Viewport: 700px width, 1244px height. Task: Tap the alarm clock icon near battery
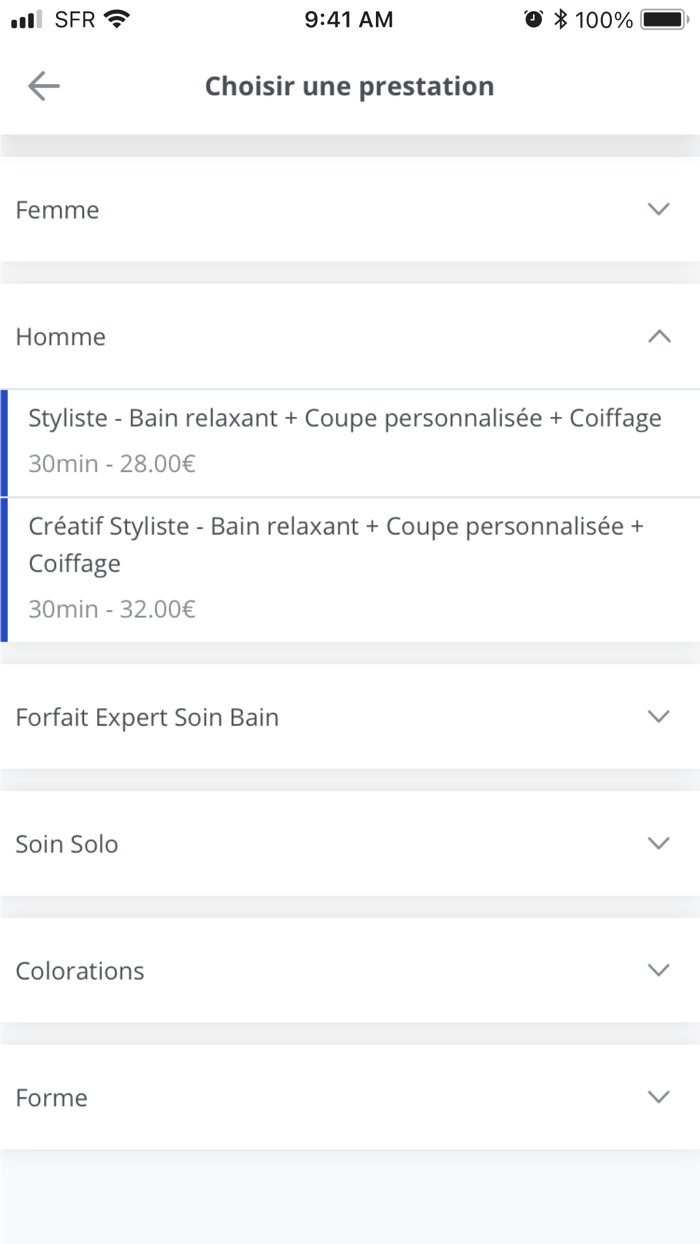point(531,17)
